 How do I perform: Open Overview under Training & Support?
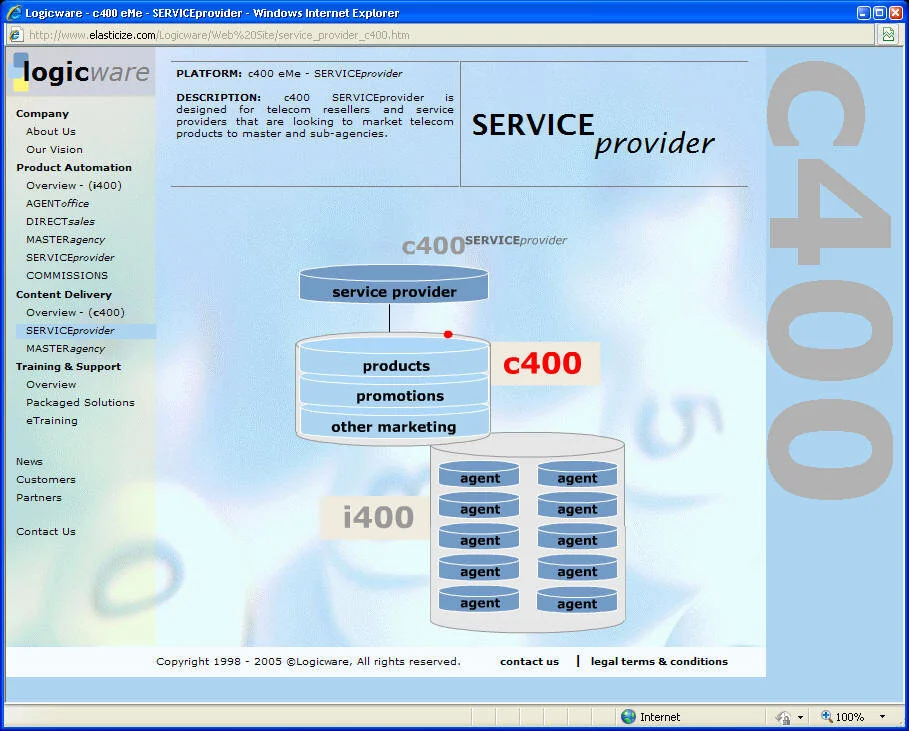tap(51, 384)
